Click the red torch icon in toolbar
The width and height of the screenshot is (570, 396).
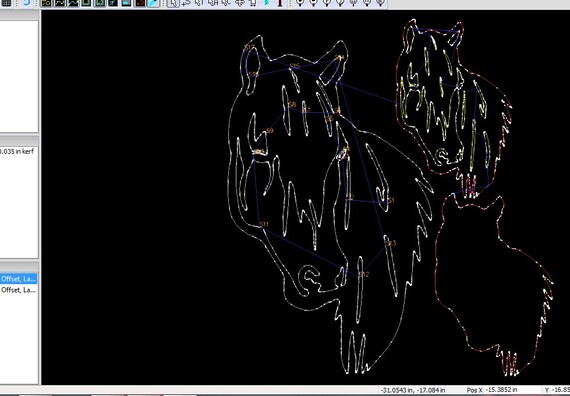coord(280,3)
